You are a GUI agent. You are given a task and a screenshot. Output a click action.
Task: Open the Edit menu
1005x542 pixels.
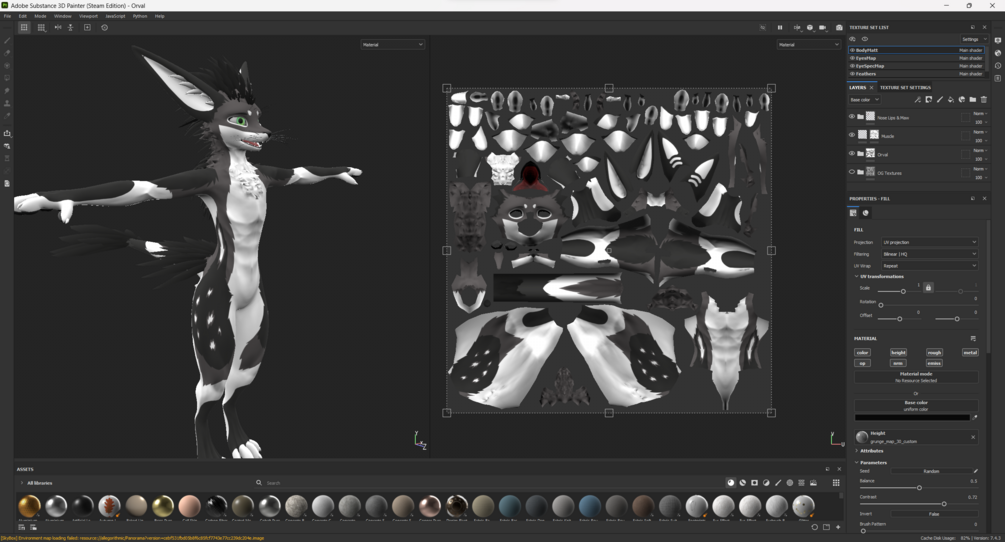point(22,16)
